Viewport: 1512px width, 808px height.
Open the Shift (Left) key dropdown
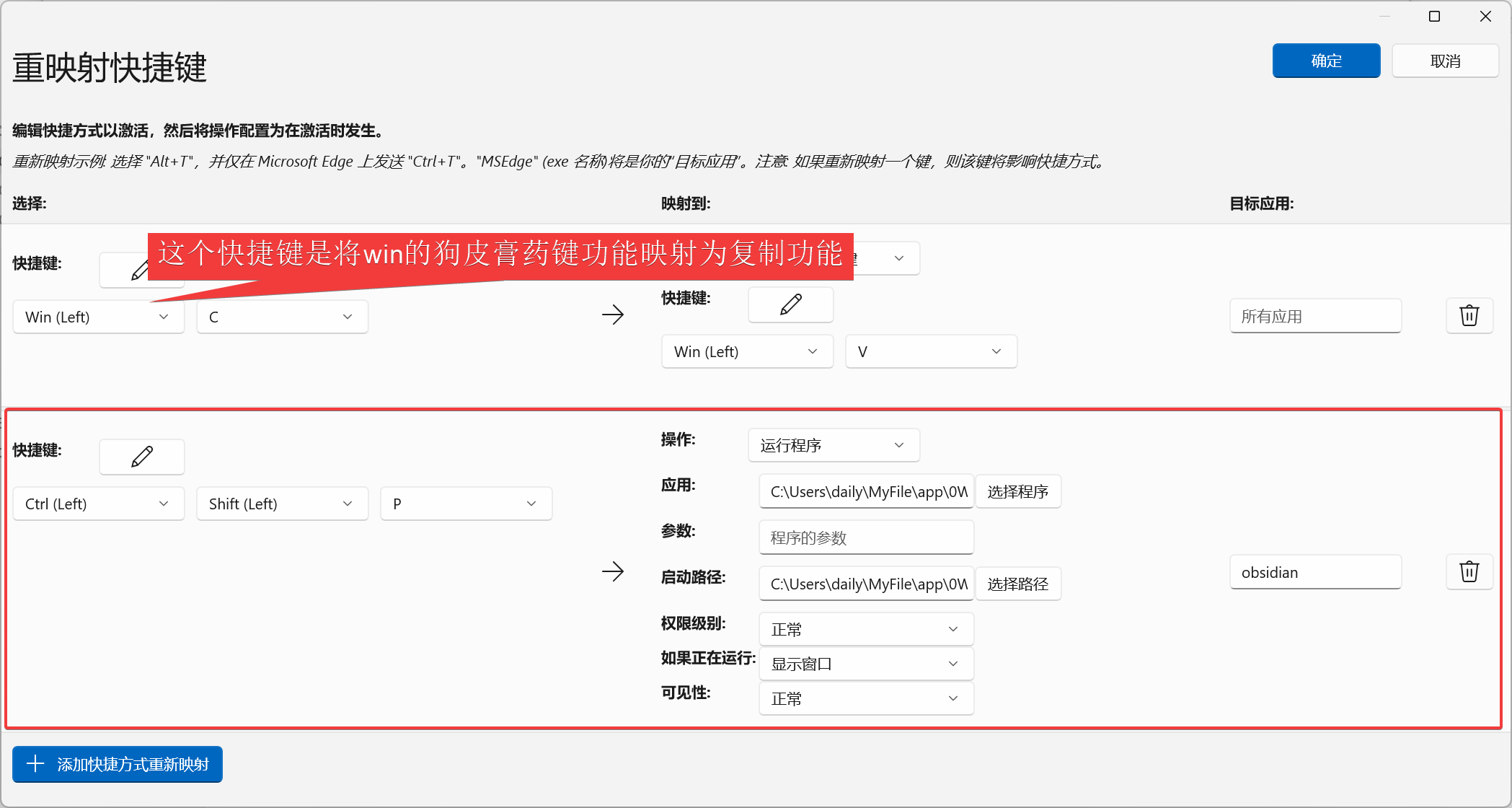(282, 504)
